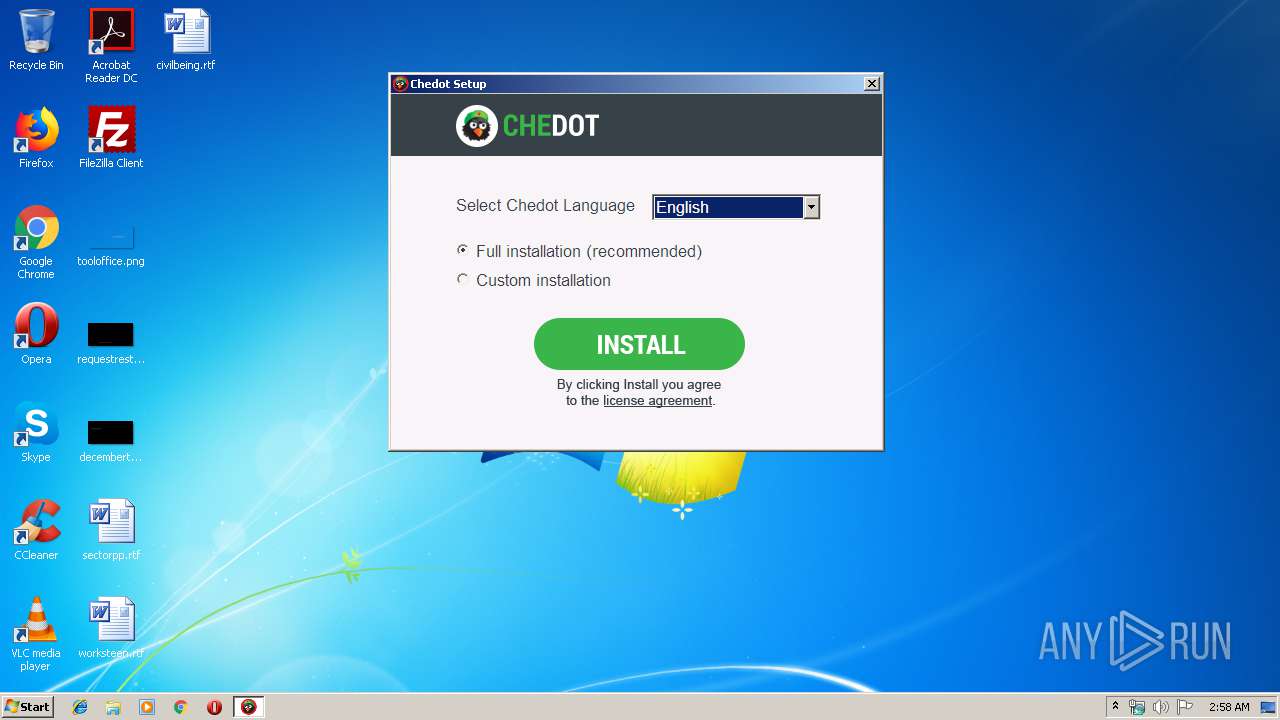Launch Firefox from the desktop
The height and width of the screenshot is (720, 1280).
36,138
